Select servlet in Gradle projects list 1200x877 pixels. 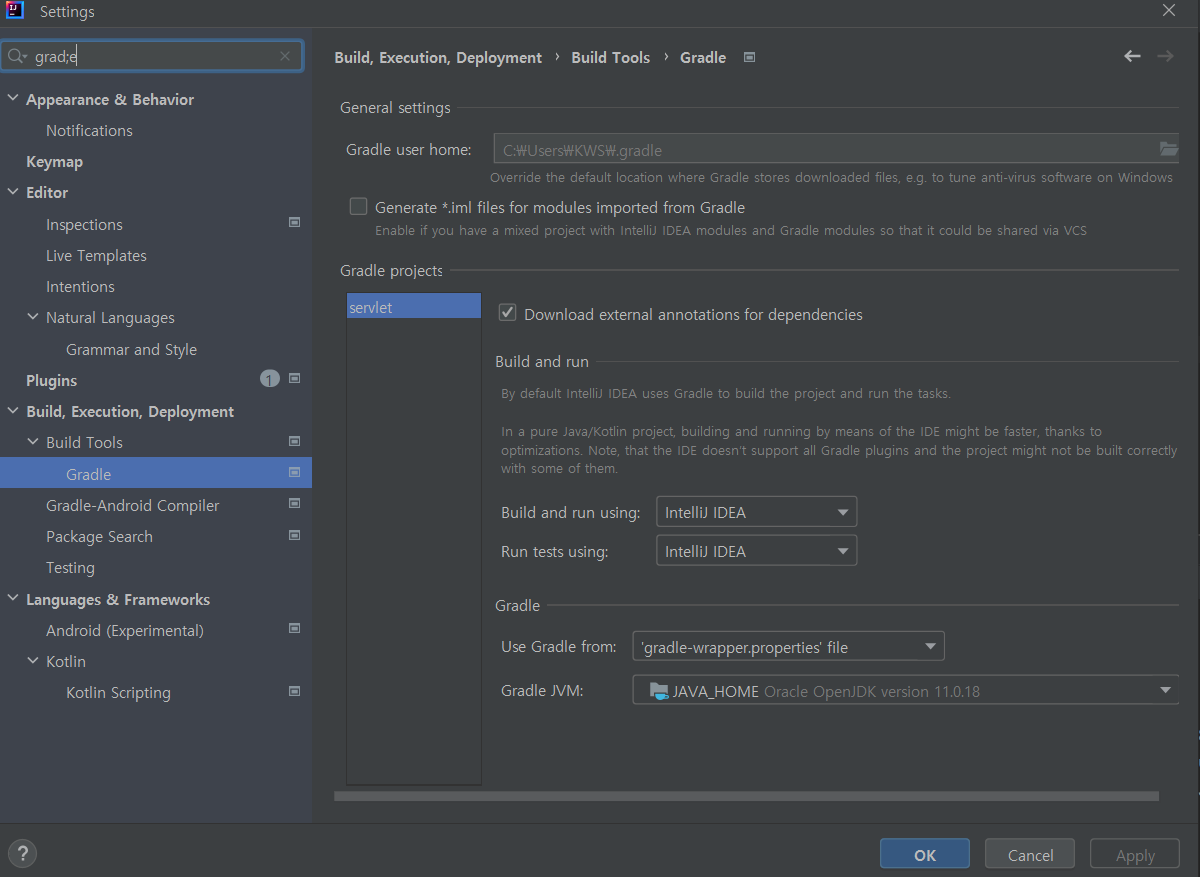(413, 307)
